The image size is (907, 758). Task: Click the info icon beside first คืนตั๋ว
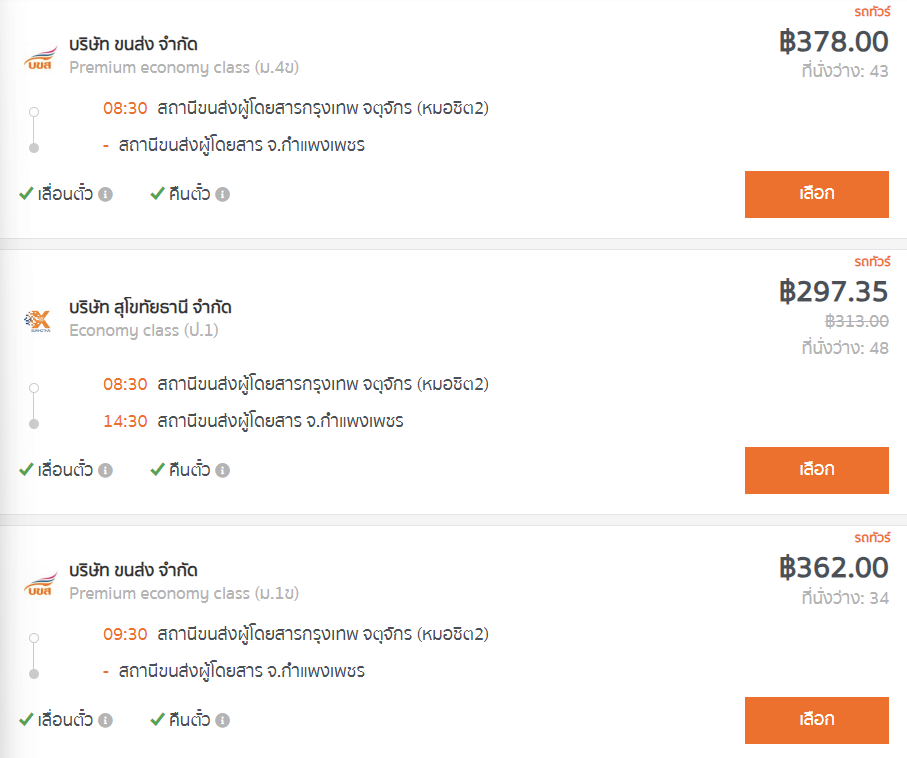(223, 194)
